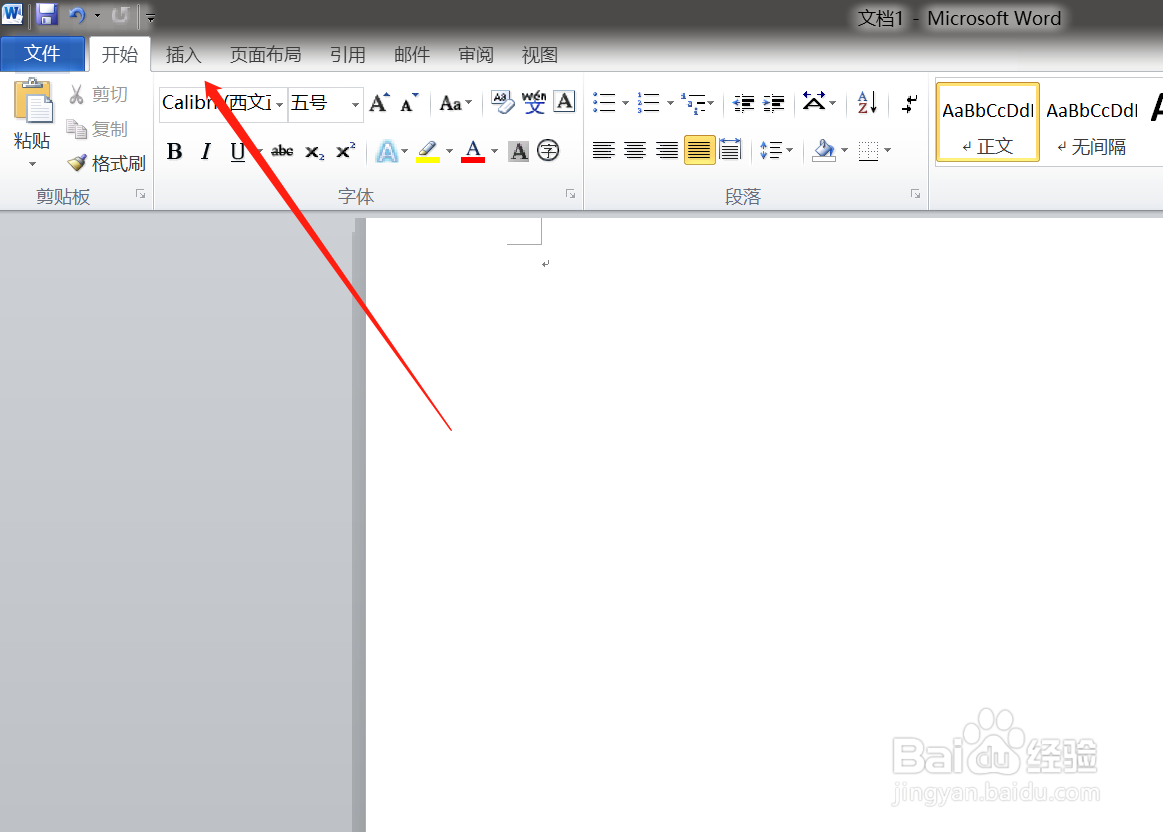Open the 字体 dialog launcher
This screenshot has width=1163, height=832.
[570, 194]
